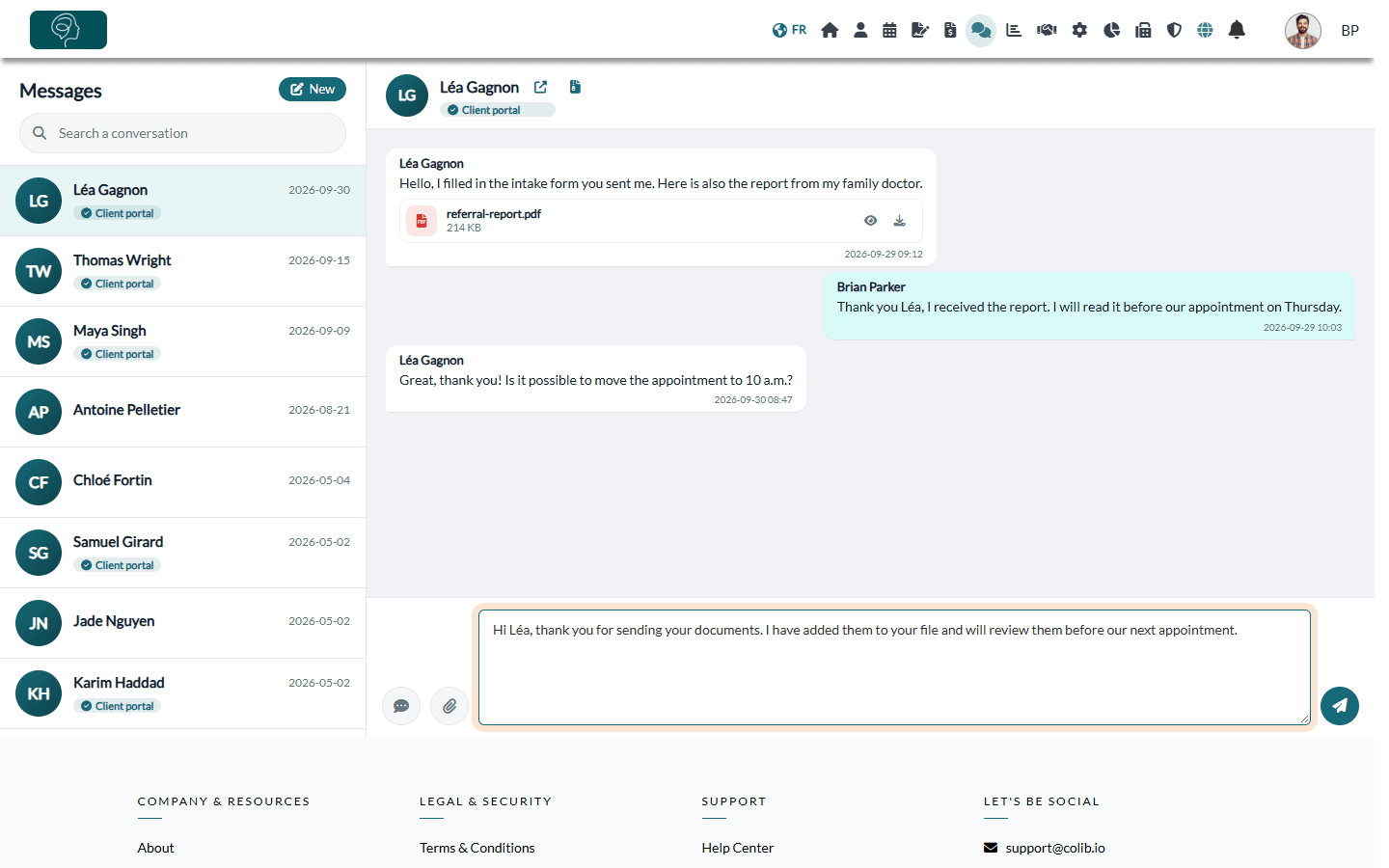This screenshot has width=1389, height=868.
Task: Open cash register icon
Action: 1143,30
